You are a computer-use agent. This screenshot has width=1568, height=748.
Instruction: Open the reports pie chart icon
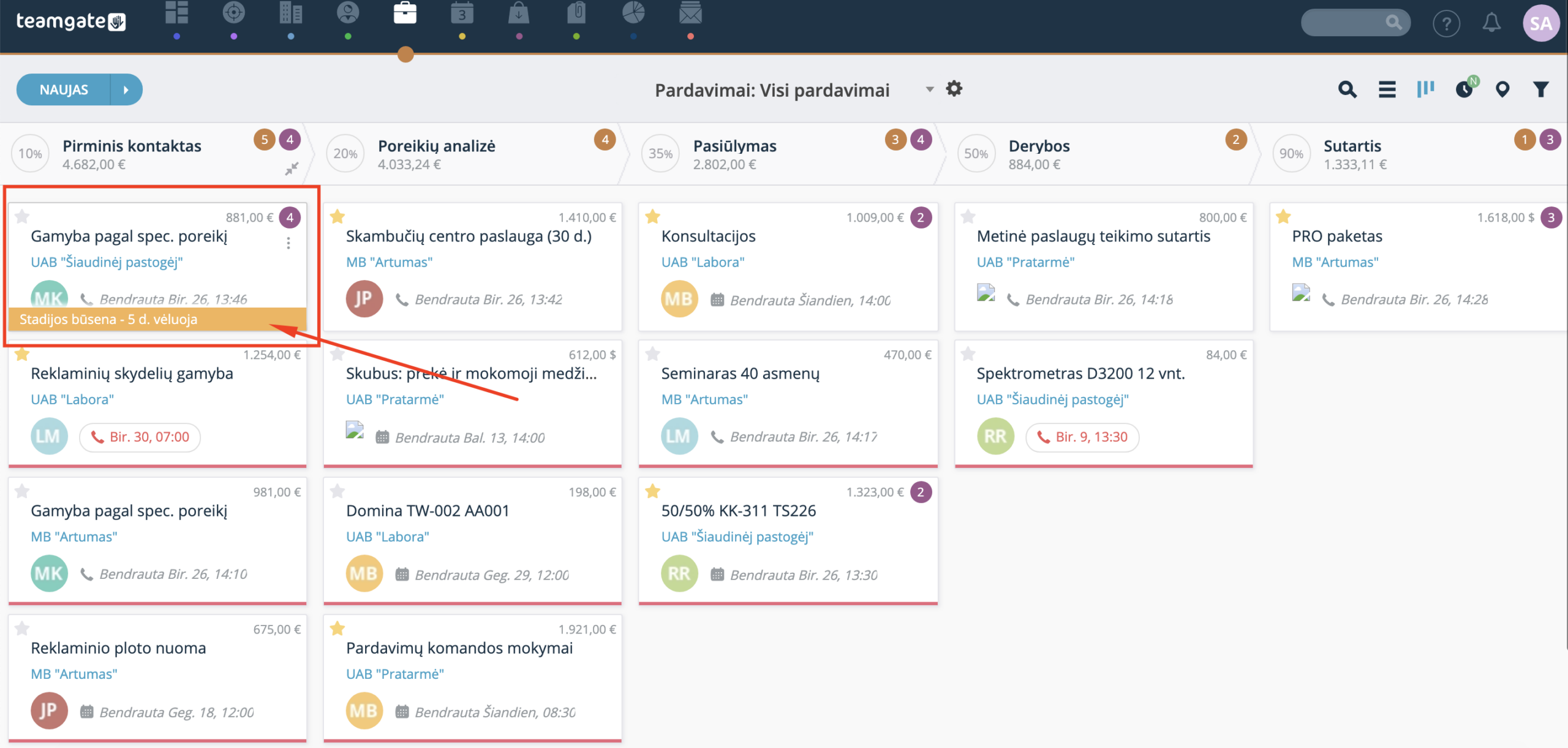point(633,13)
